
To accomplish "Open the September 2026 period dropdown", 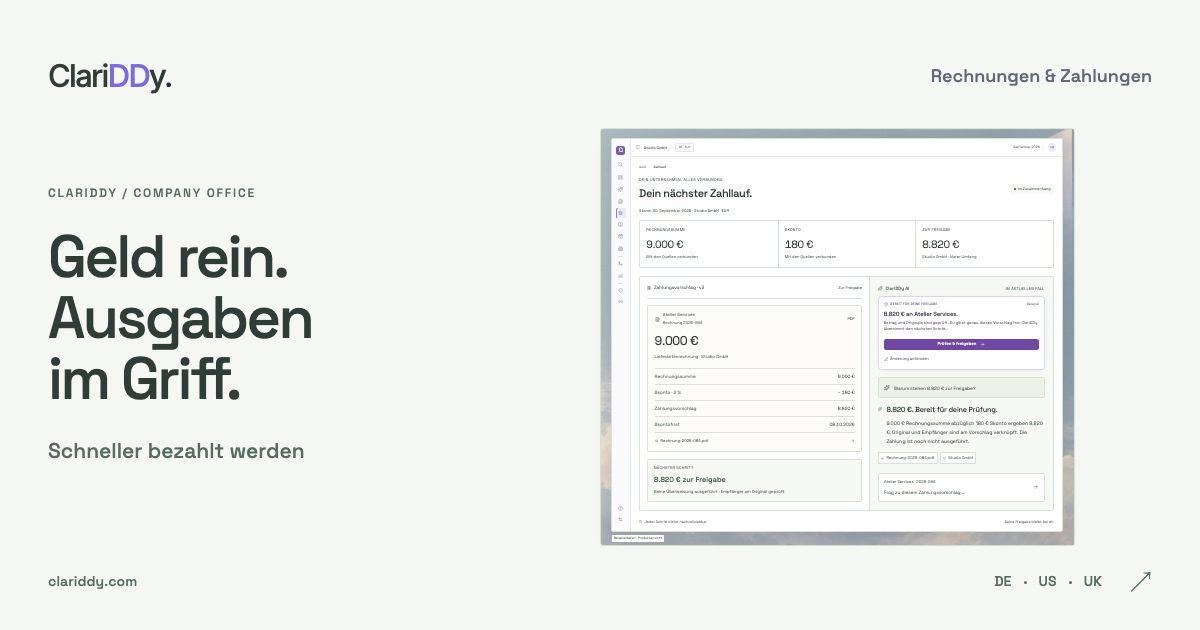I will coord(1027,147).
